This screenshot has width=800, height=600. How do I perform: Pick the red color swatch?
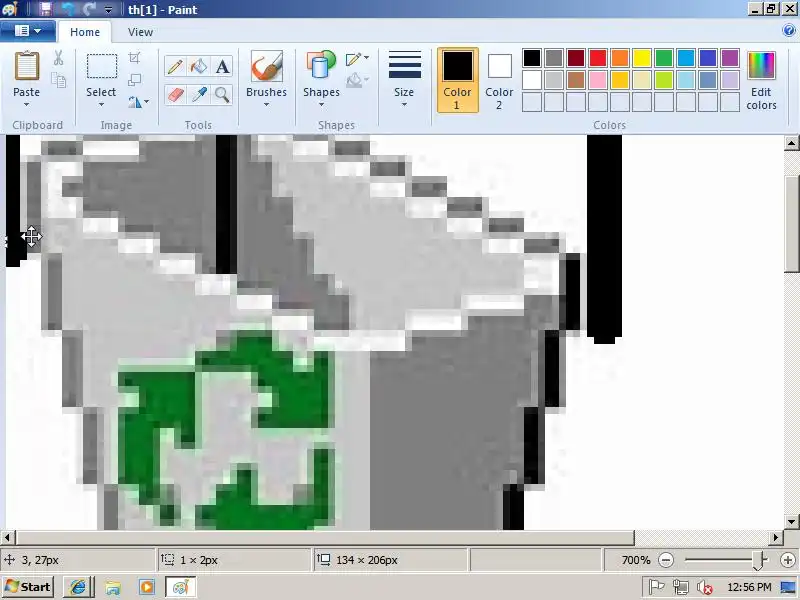click(598, 58)
